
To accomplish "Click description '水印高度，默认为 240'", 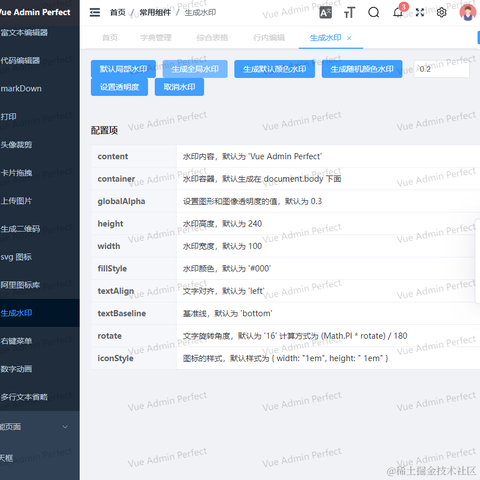I will [222, 224].
